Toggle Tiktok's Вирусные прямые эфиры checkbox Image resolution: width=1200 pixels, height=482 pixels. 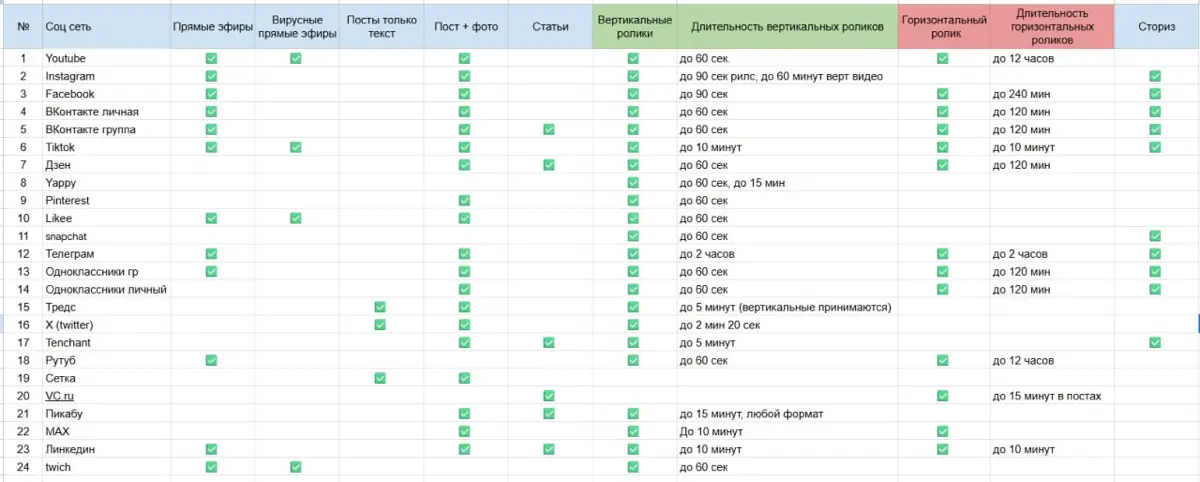296,148
